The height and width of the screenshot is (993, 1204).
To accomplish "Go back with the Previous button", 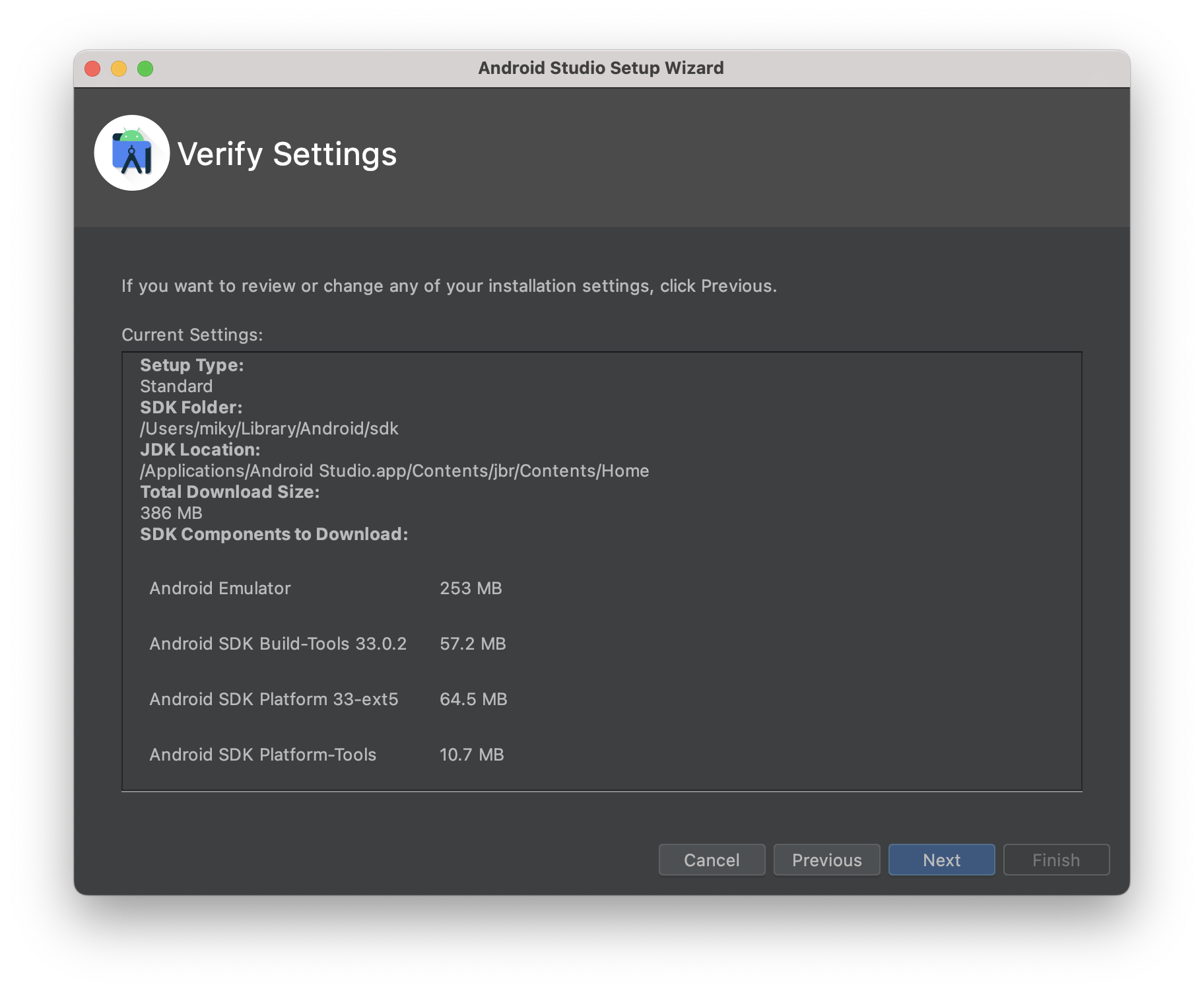I will [826, 860].
